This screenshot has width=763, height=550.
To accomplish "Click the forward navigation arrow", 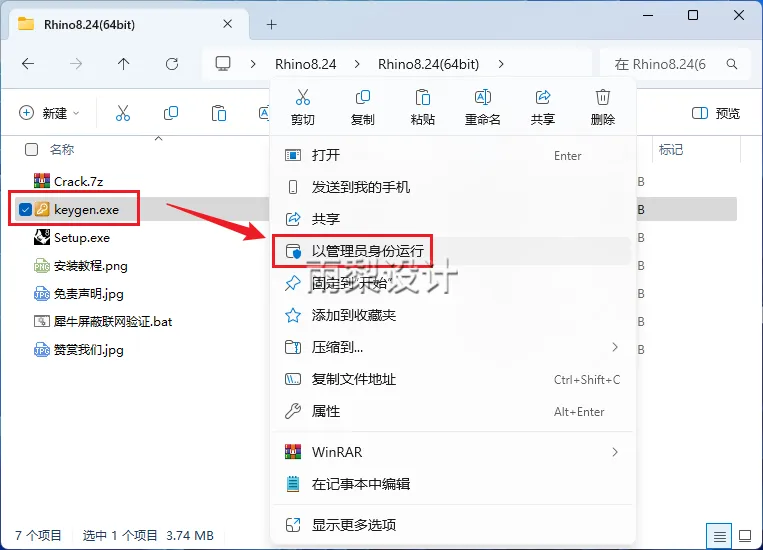I will point(76,64).
